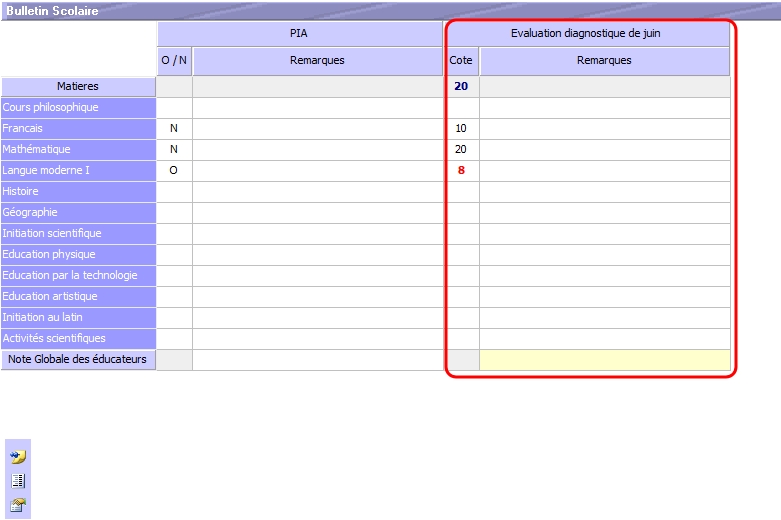Click the N value in the Francais row

click(x=174, y=129)
